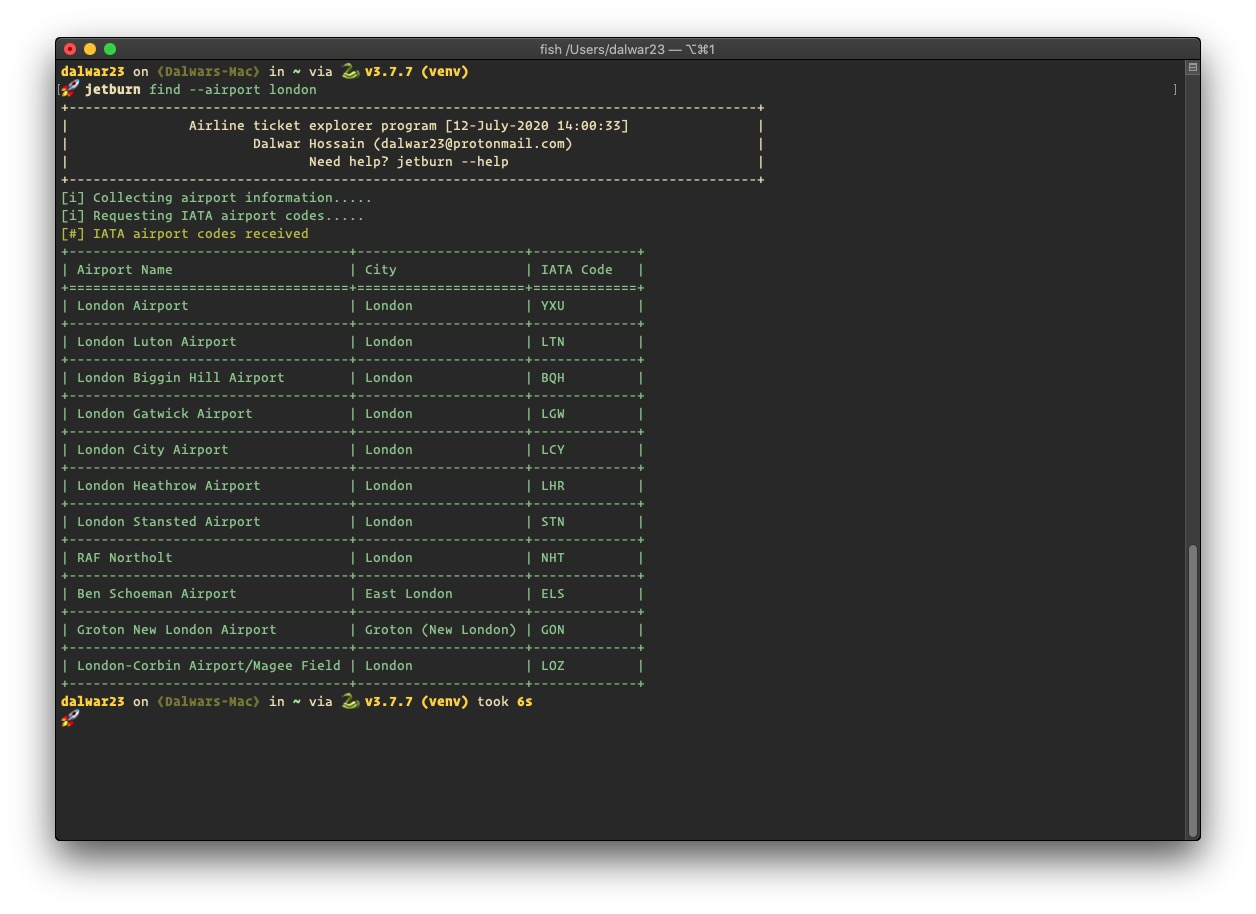Click the alternate screen icon above the scrollbar
This screenshot has height=914, width=1256.
point(1192,68)
